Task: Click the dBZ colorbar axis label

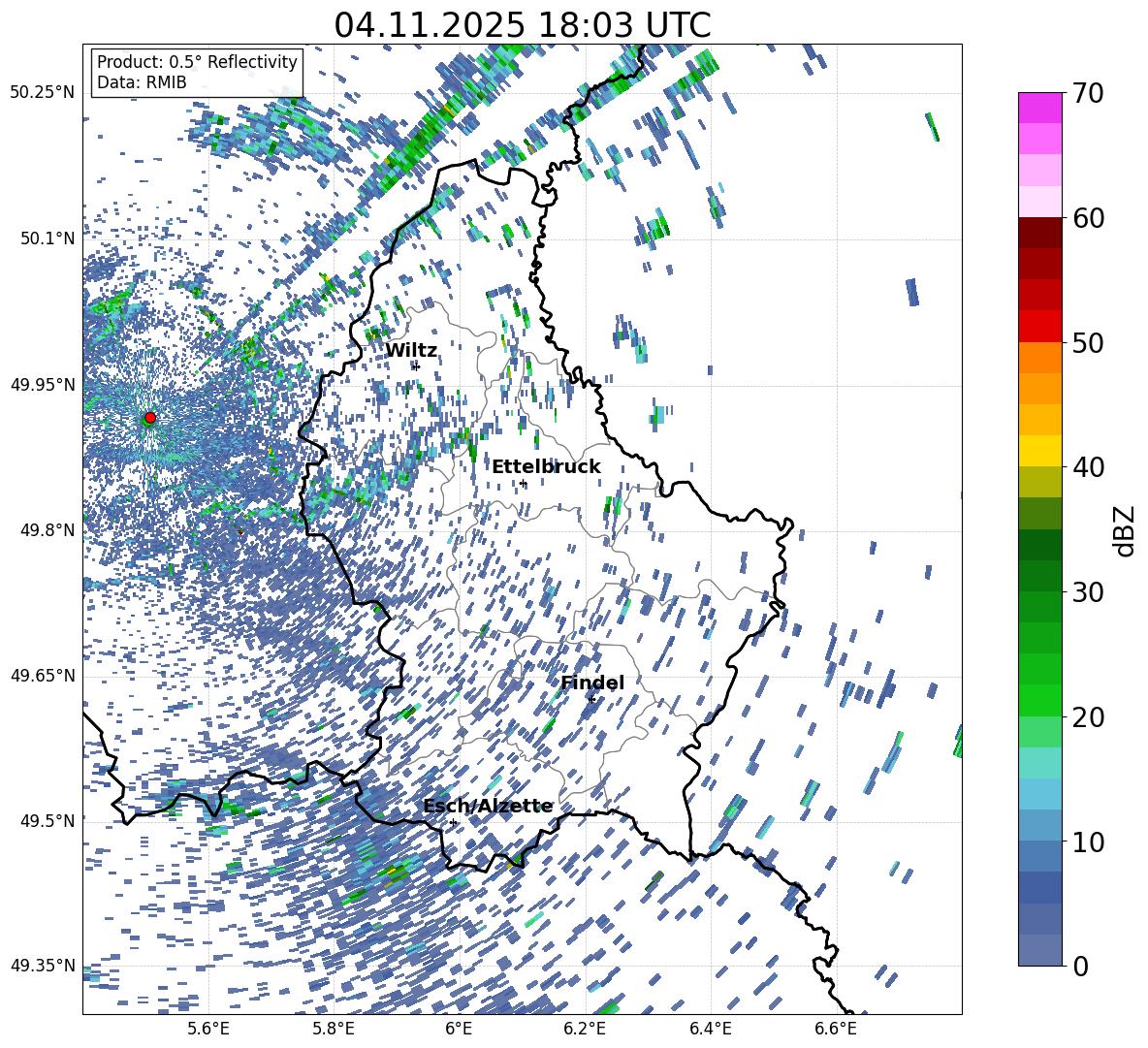Action: pos(1125,531)
